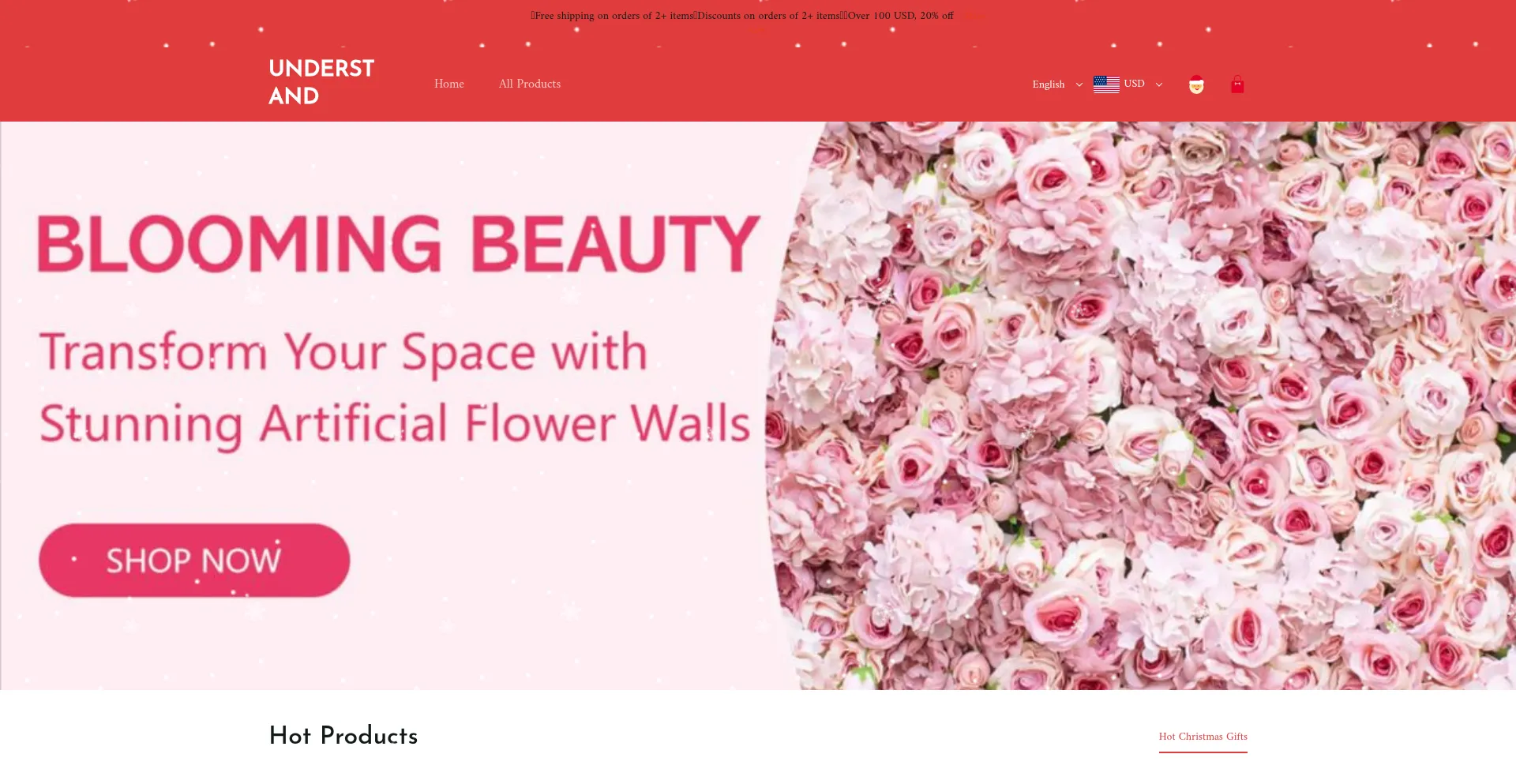Click the Stunning Artificial Flower Walls text
1516x784 pixels.
[x=395, y=424]
